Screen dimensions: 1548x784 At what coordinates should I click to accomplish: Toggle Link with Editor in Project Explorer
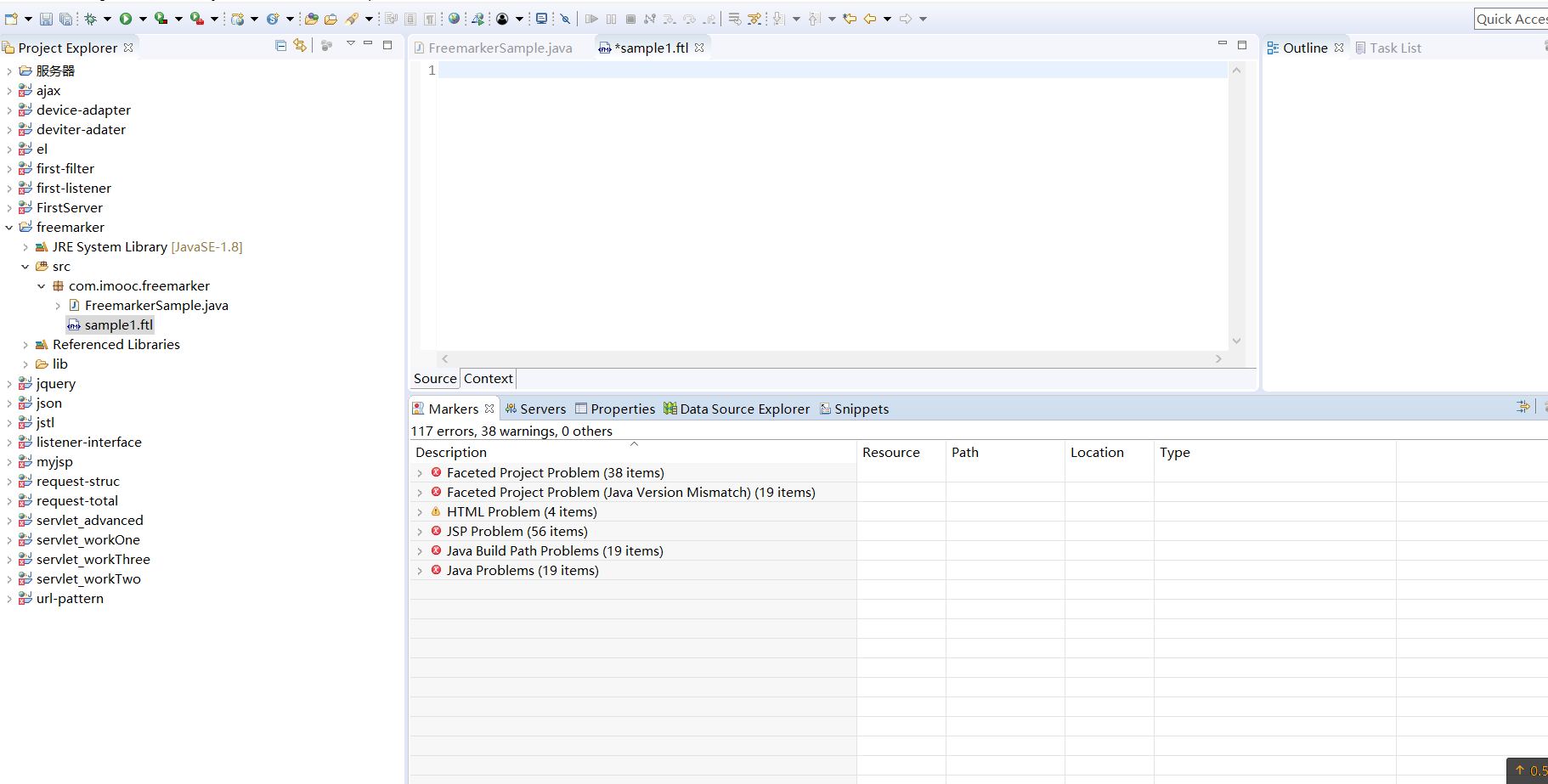pyautogui.click(x=300, y=46)
